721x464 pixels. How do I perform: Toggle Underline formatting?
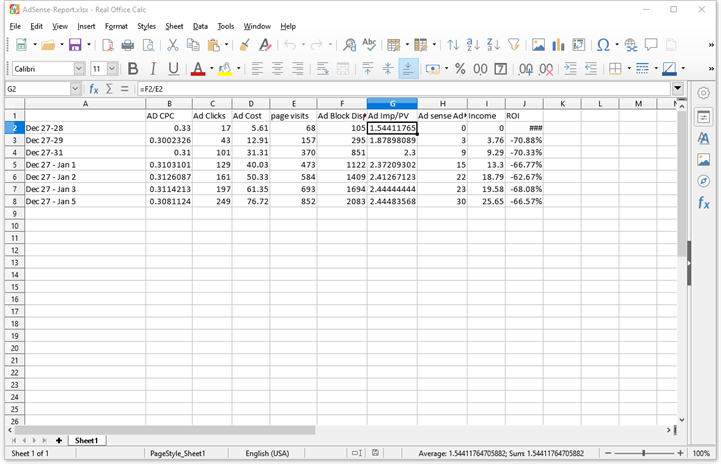(x=173, y=69)
